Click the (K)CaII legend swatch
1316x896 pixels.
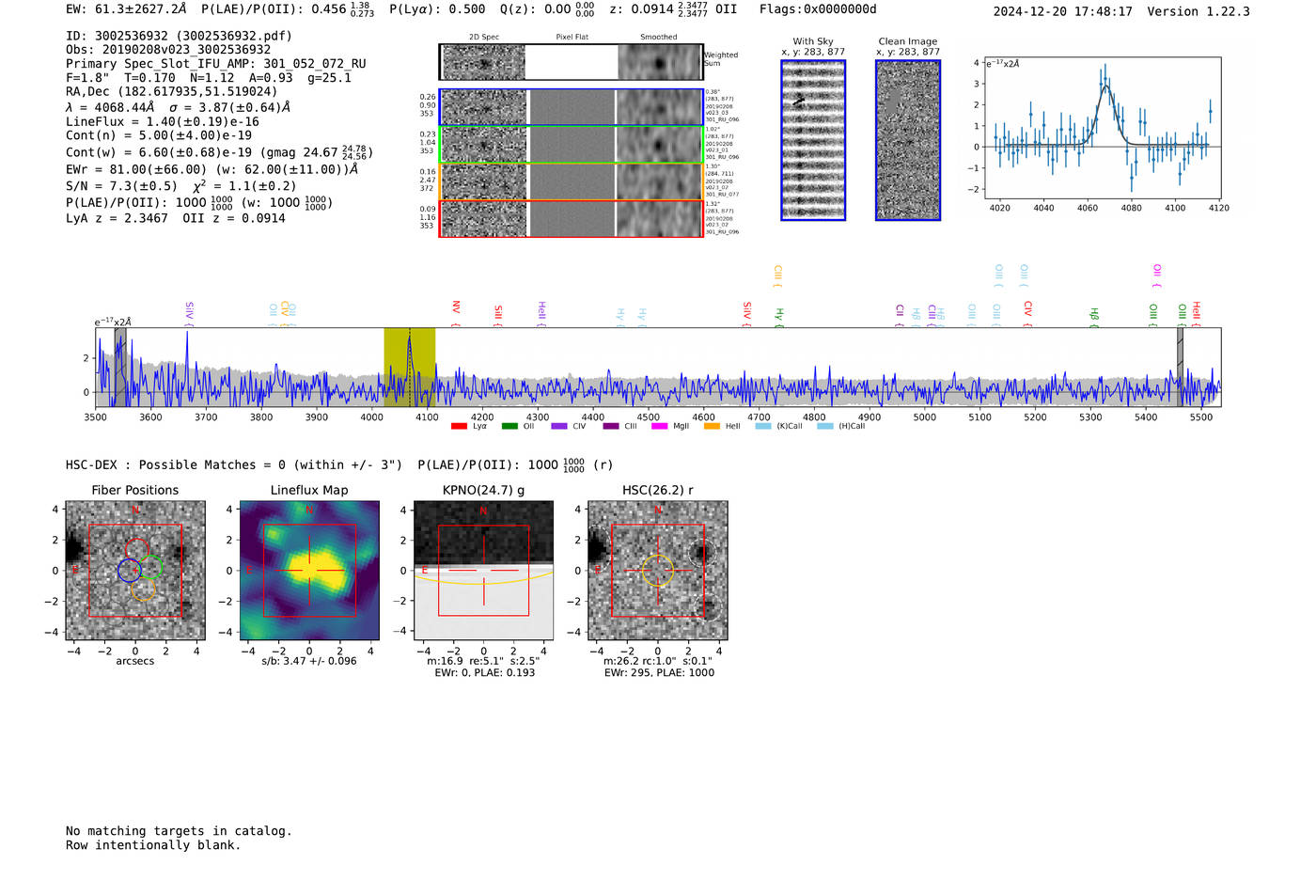pos(763,427)
